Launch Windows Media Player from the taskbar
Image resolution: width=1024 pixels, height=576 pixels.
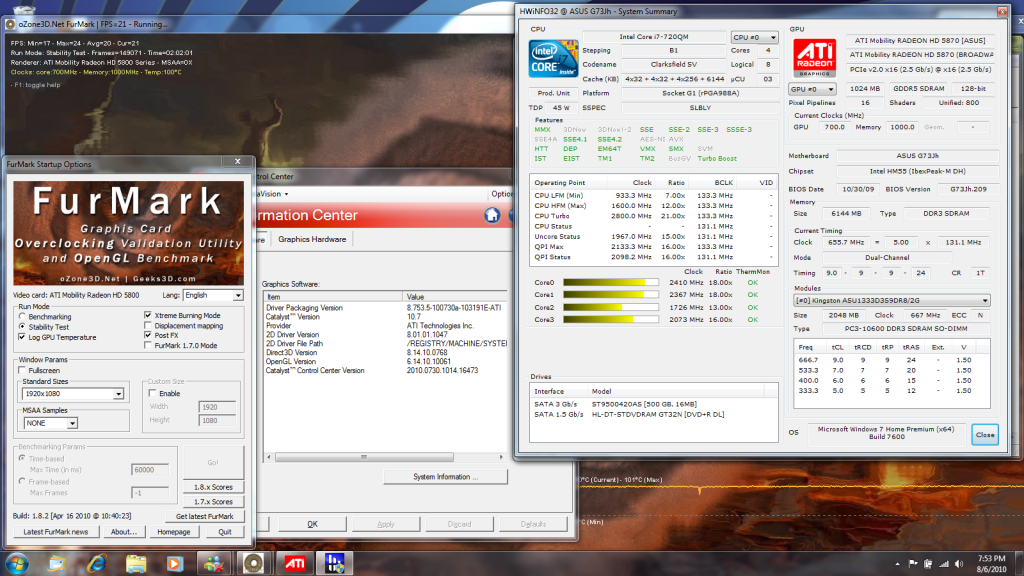pyautogui.click(x=174, y=563)
